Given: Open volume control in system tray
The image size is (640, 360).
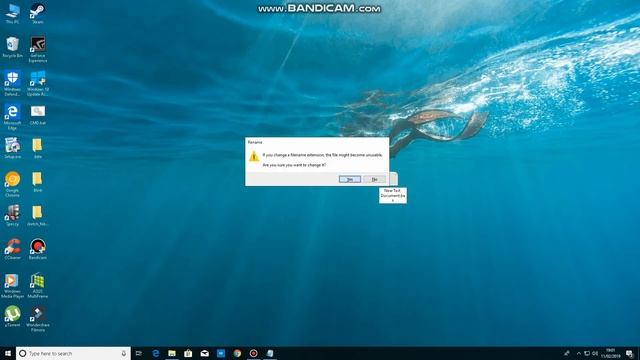Looking at the screenshot, I should (595, 353).
